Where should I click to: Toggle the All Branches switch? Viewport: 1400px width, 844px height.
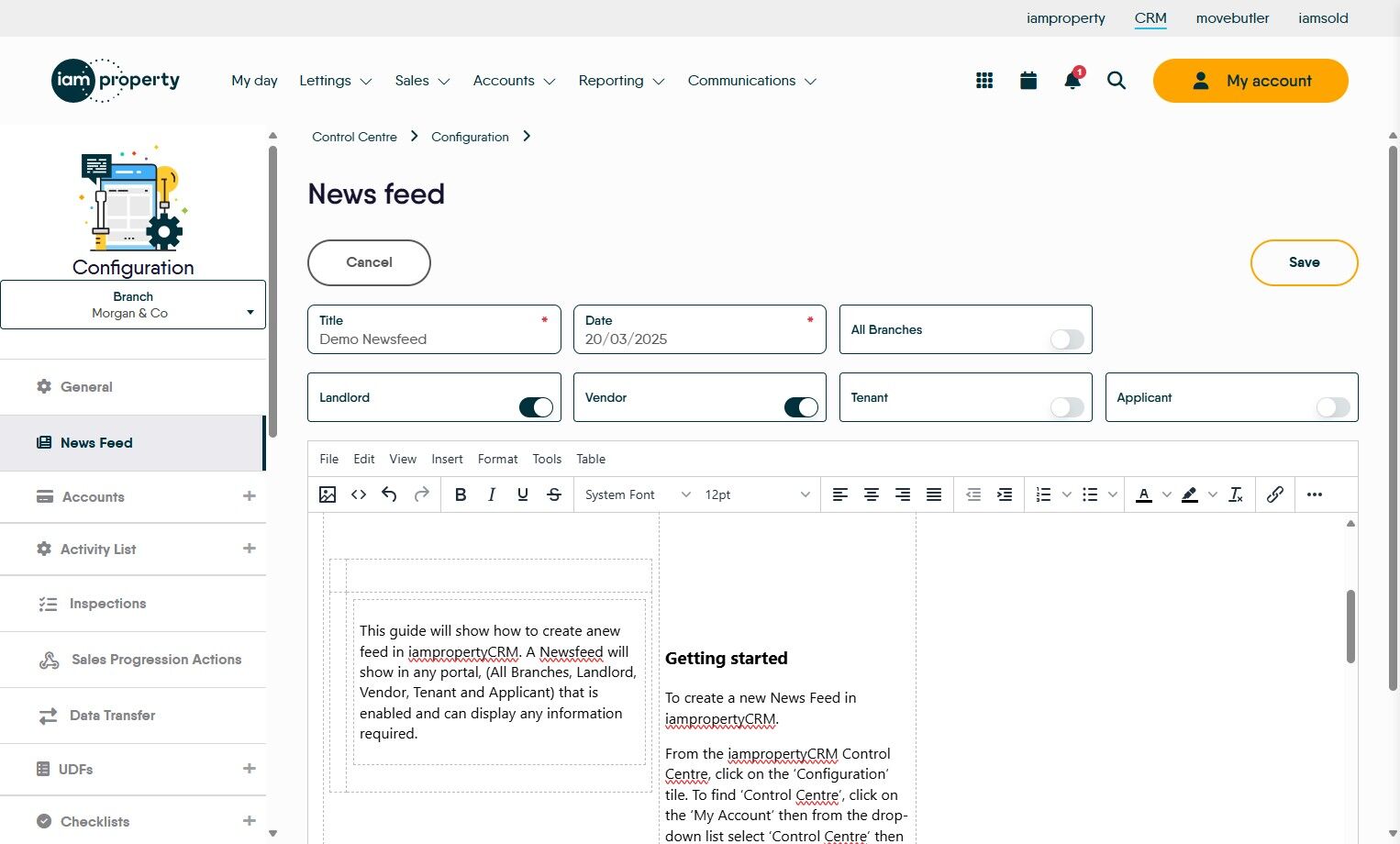point(1067,339)
